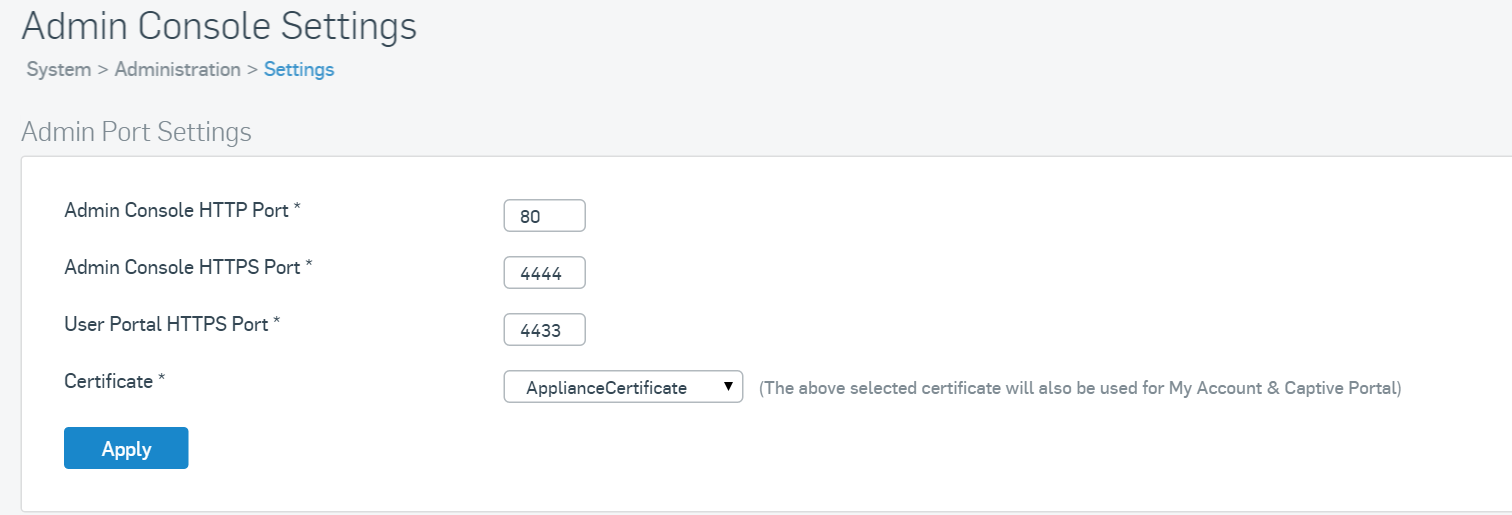Click the Admin Console HTTPS Port label
The width and height of the screenshot is (1512, 515).
182,268
